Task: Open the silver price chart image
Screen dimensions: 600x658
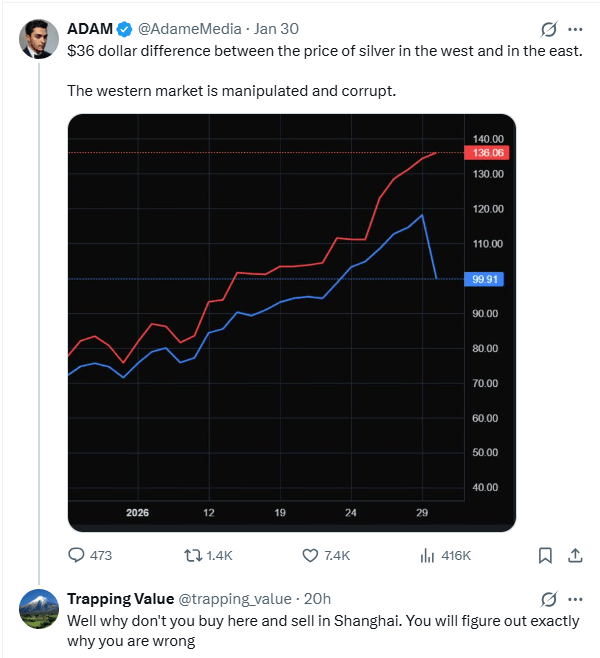Action: pyautogui.click(x=292, y=322)
